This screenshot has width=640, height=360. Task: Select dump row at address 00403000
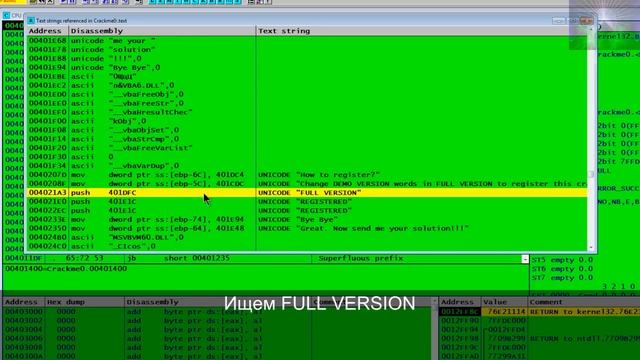point(217,312)
